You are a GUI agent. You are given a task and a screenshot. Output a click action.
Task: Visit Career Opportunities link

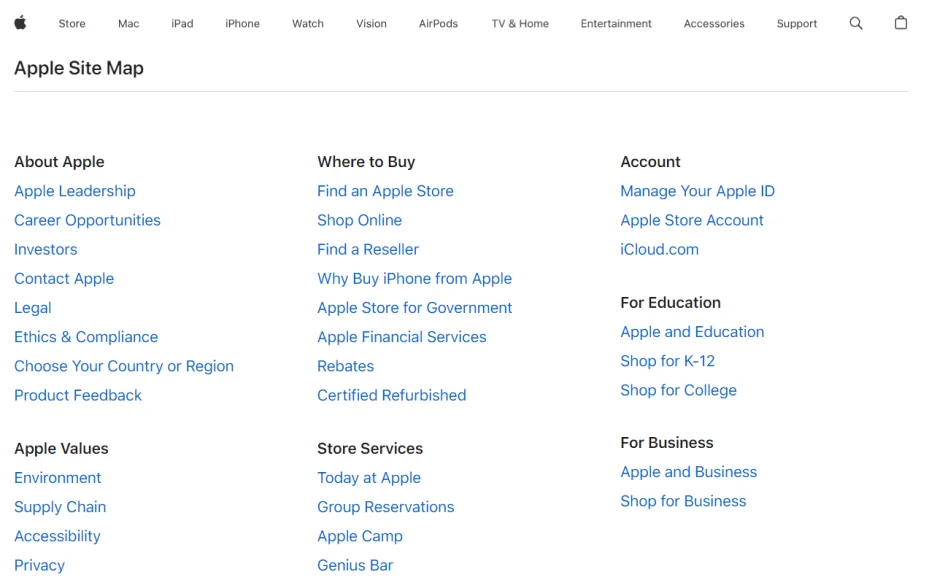point(87,220)
